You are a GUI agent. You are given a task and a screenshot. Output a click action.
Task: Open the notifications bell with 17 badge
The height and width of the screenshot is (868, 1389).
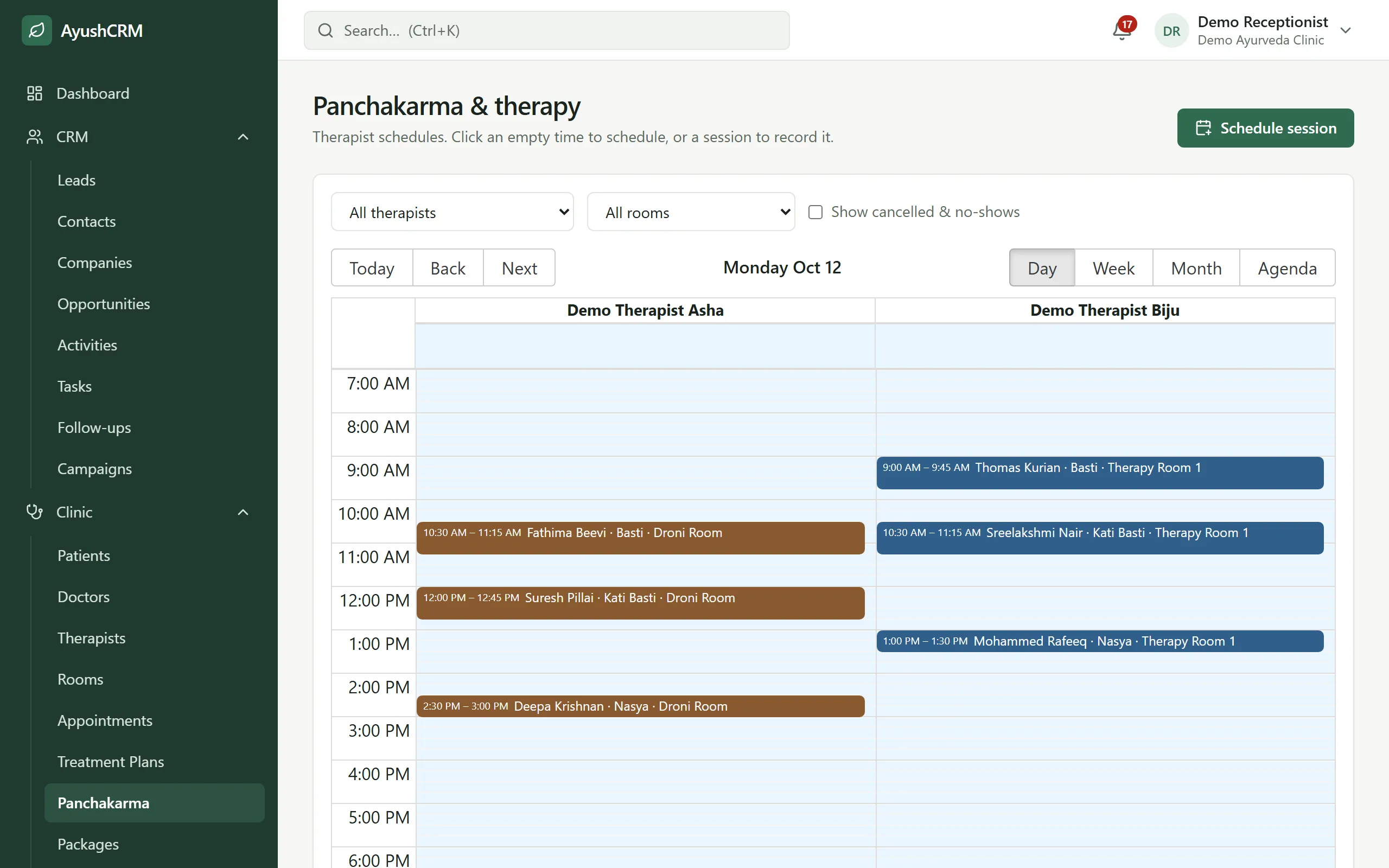coord(1122,30)
